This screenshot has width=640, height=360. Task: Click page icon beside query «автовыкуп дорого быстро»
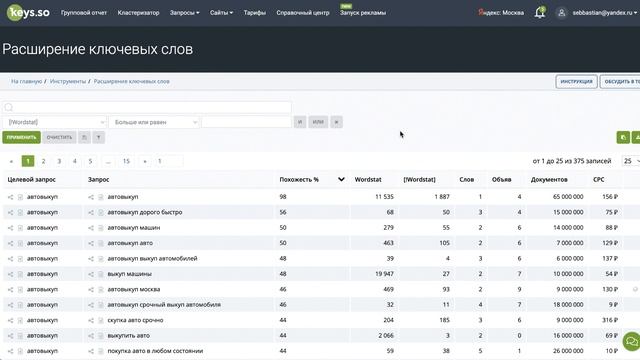pyautogui.click(x=100, y=213)
